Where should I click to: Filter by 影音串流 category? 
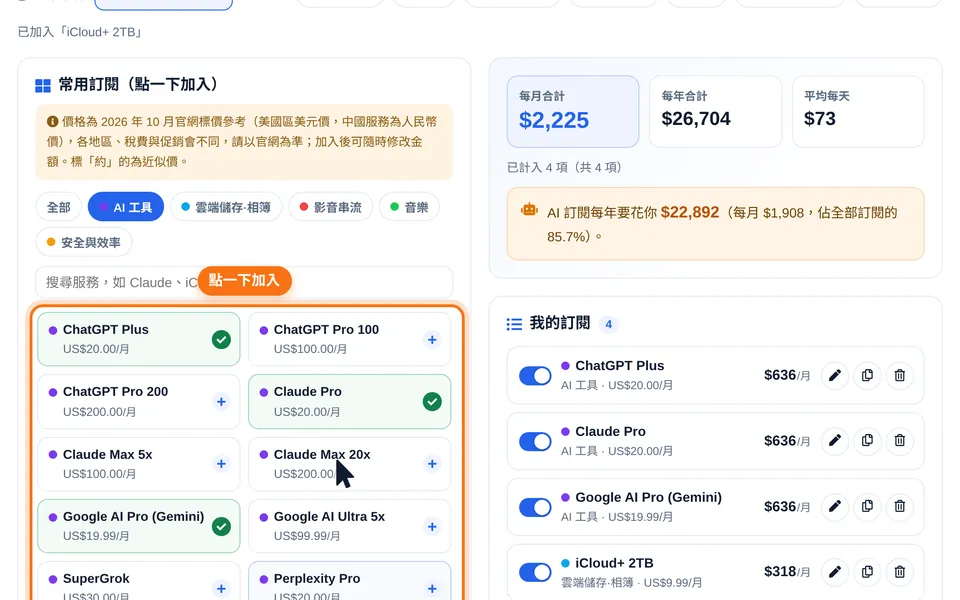pos(331,207)
